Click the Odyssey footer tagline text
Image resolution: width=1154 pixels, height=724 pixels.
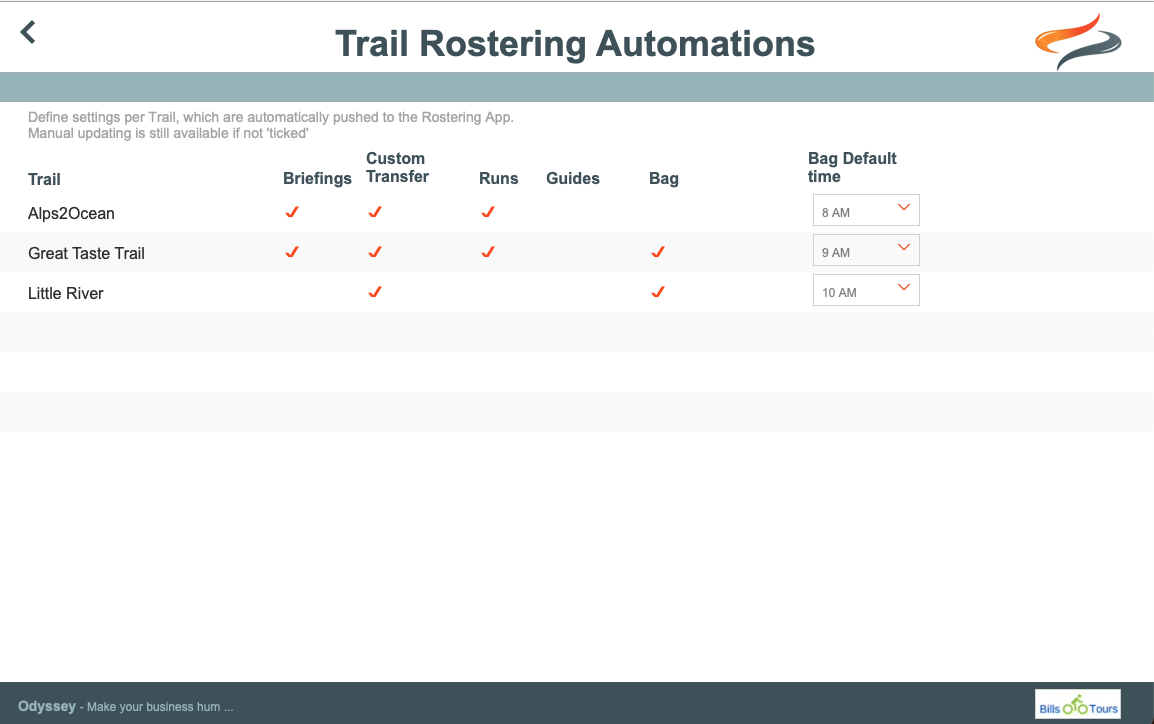coord(126,706)
